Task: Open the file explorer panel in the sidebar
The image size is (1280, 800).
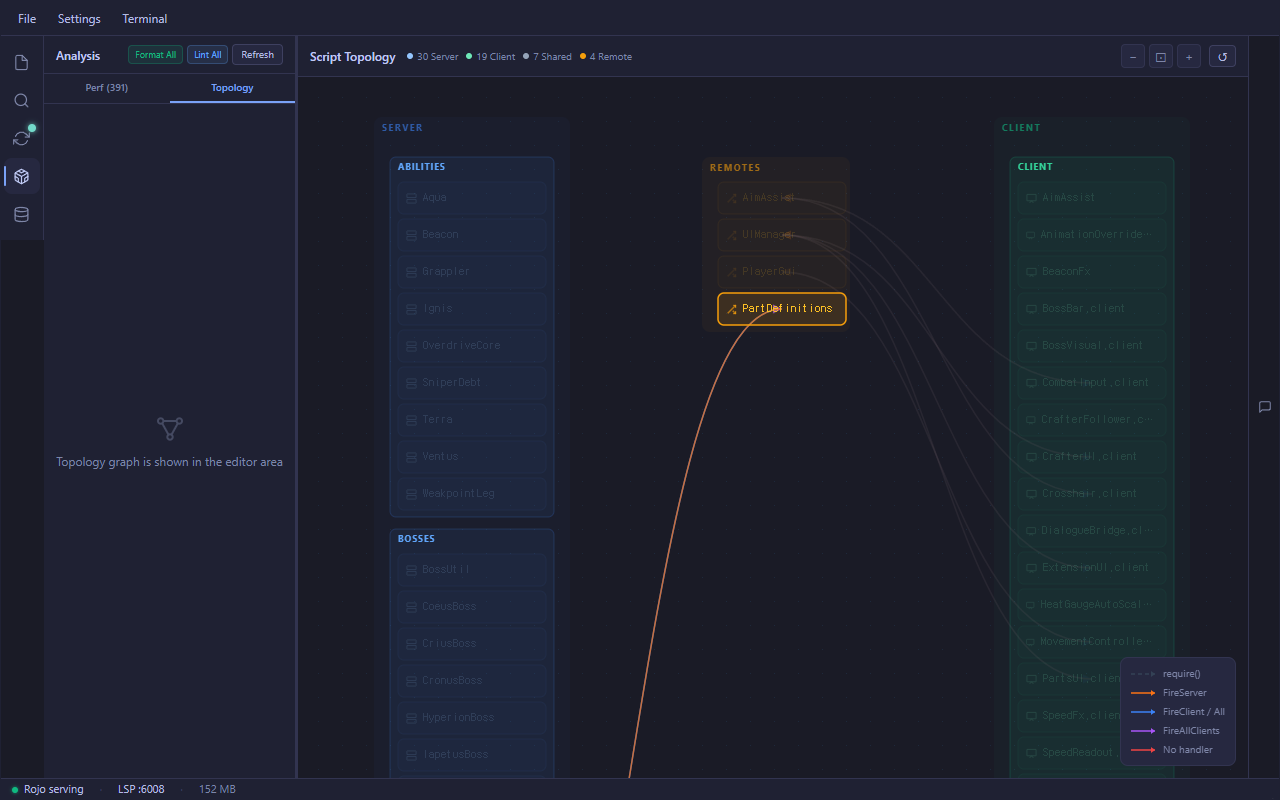Action: (x=20, y=61)
